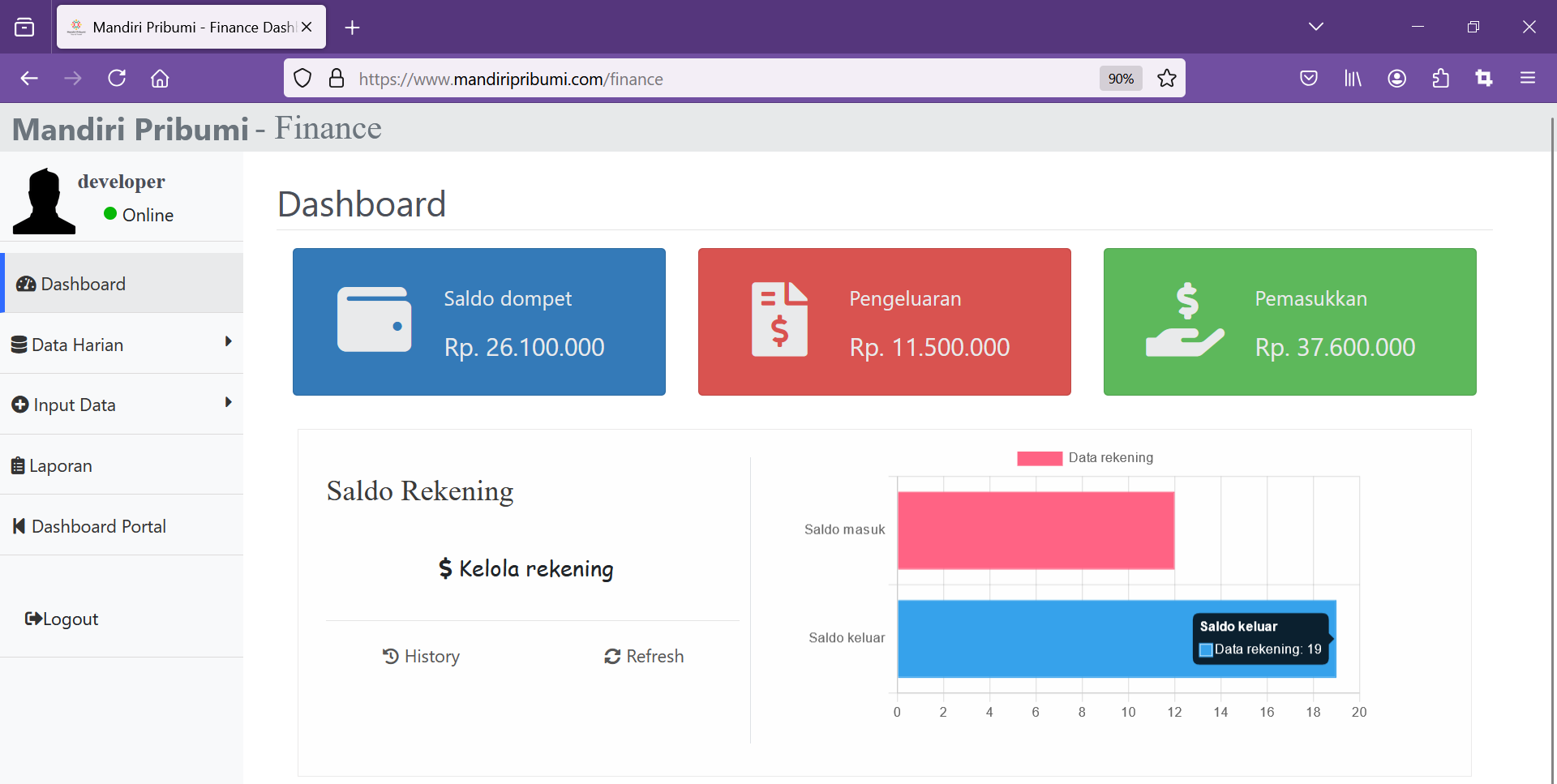Open the History link
Viewport: 1557px width, 784px height.
point(421,657)
